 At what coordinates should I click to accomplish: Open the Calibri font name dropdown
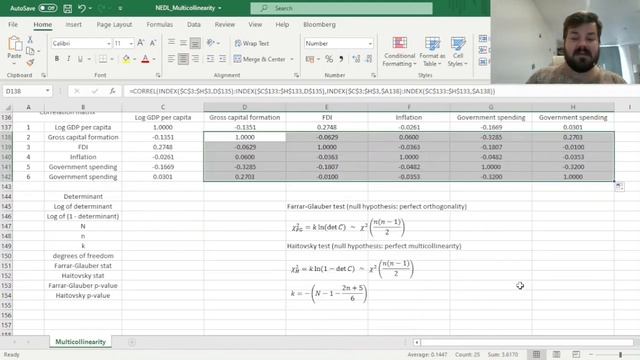pyautogui.click(x=109, y=43)
